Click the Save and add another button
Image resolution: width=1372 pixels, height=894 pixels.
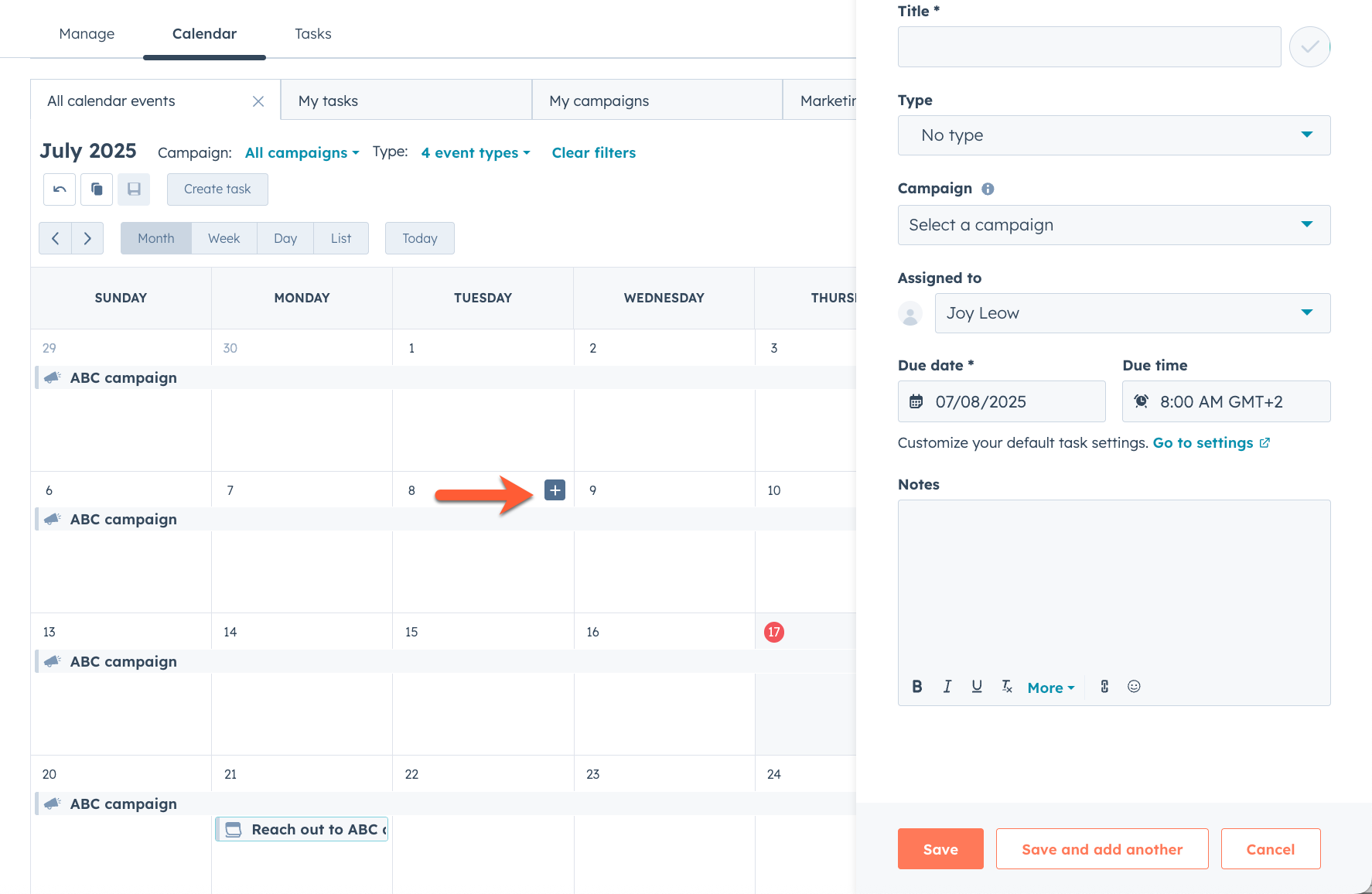[1101, 848]
